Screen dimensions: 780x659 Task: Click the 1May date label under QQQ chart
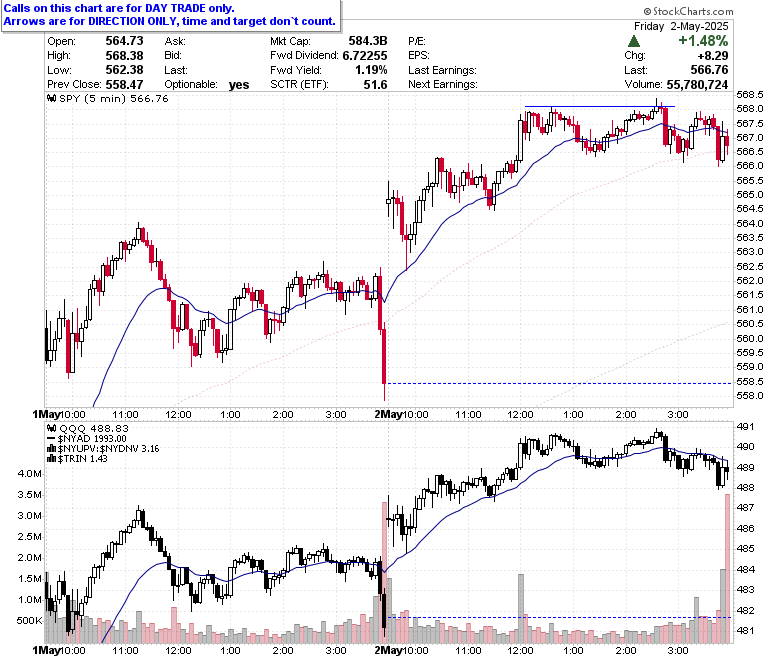(46, 651)
